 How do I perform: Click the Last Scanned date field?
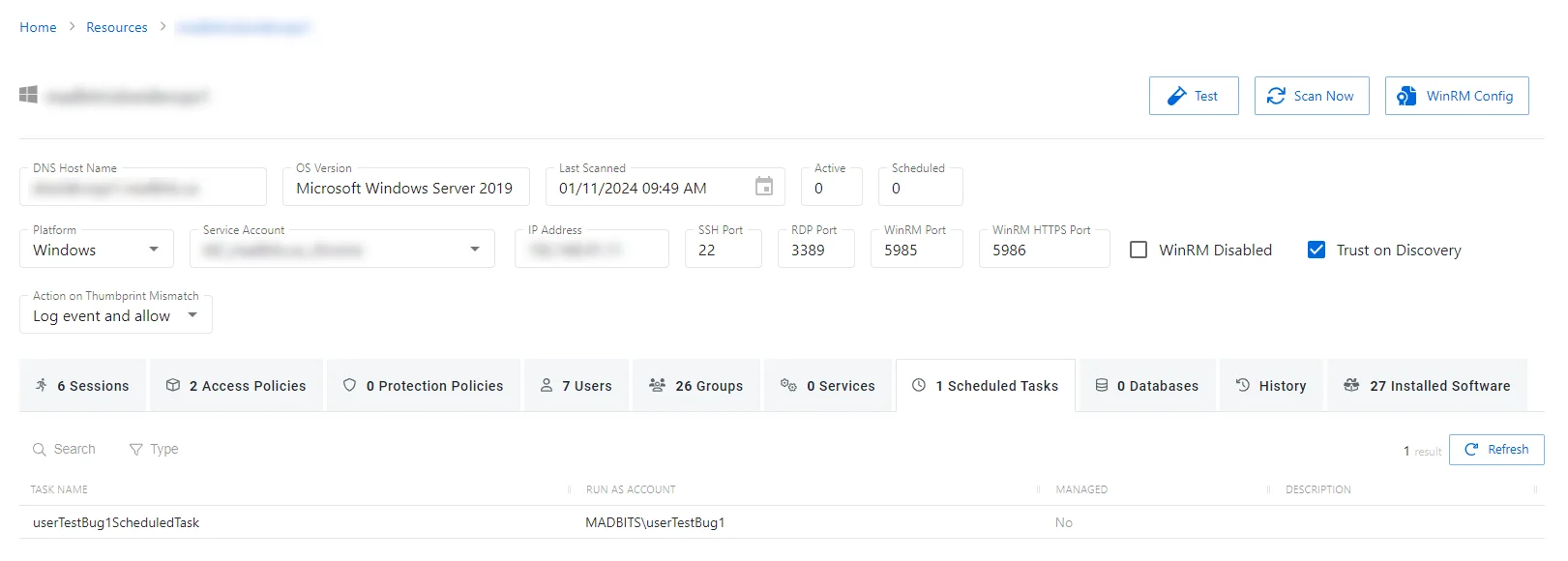point(666,187)
